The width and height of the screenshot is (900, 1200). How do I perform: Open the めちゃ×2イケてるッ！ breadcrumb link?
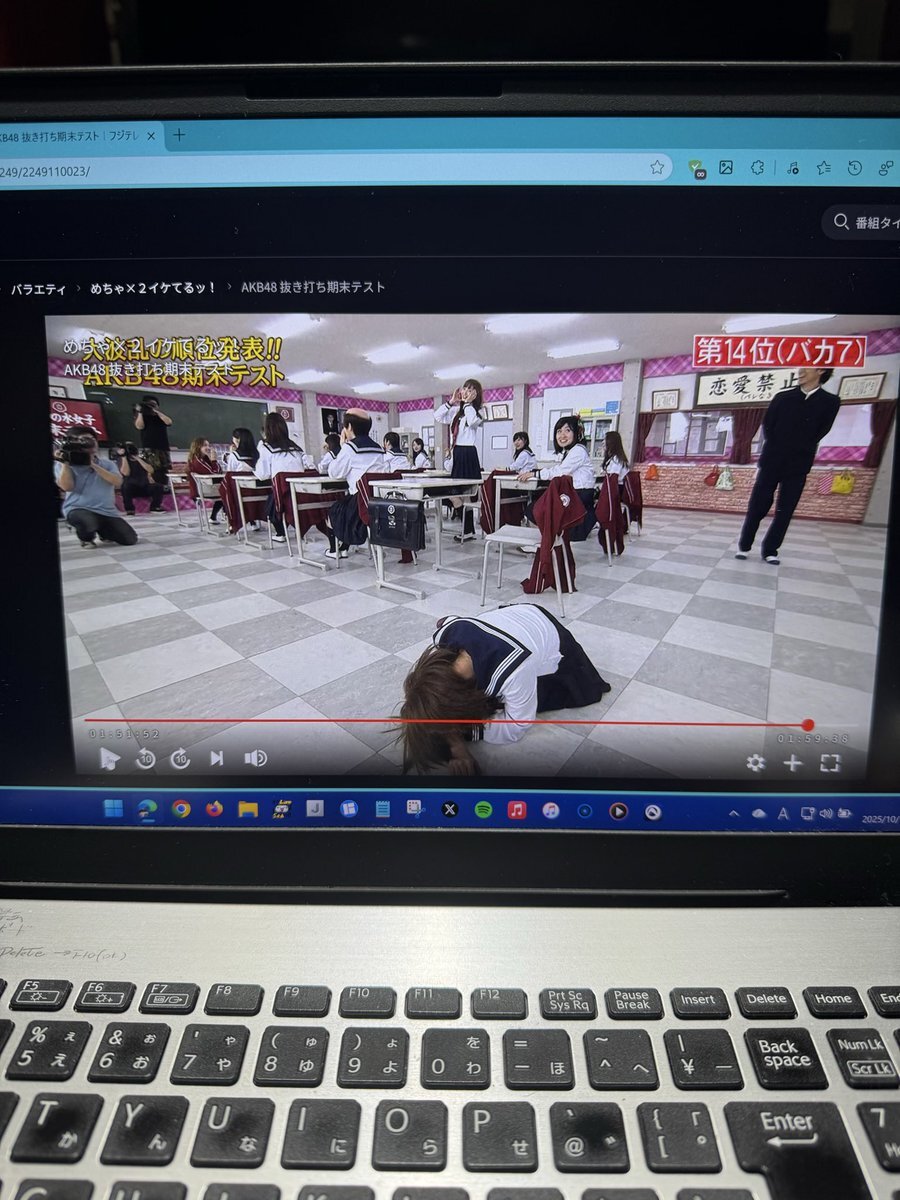click(x=153, y=288)
